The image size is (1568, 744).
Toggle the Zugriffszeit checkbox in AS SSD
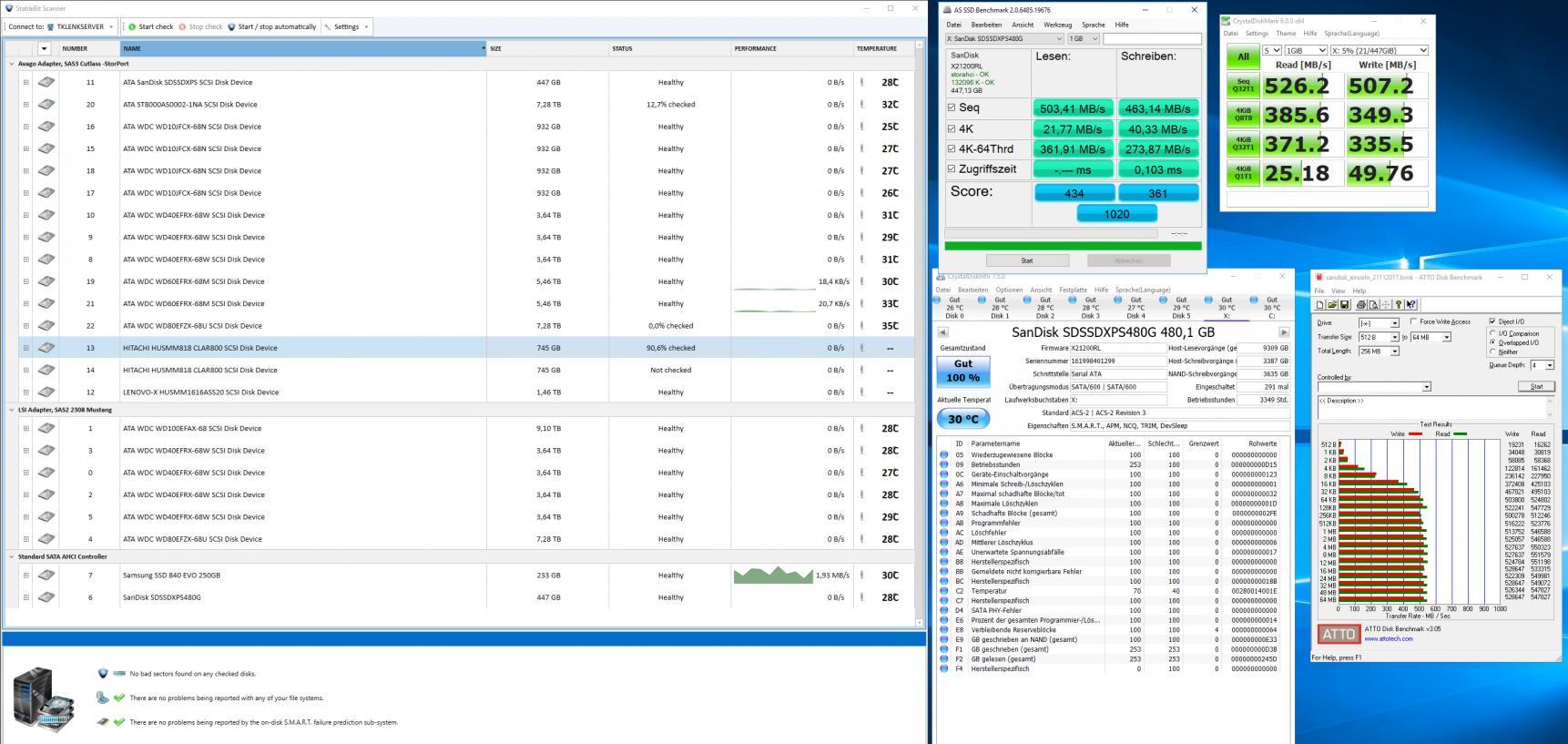[x=952, y=168]
